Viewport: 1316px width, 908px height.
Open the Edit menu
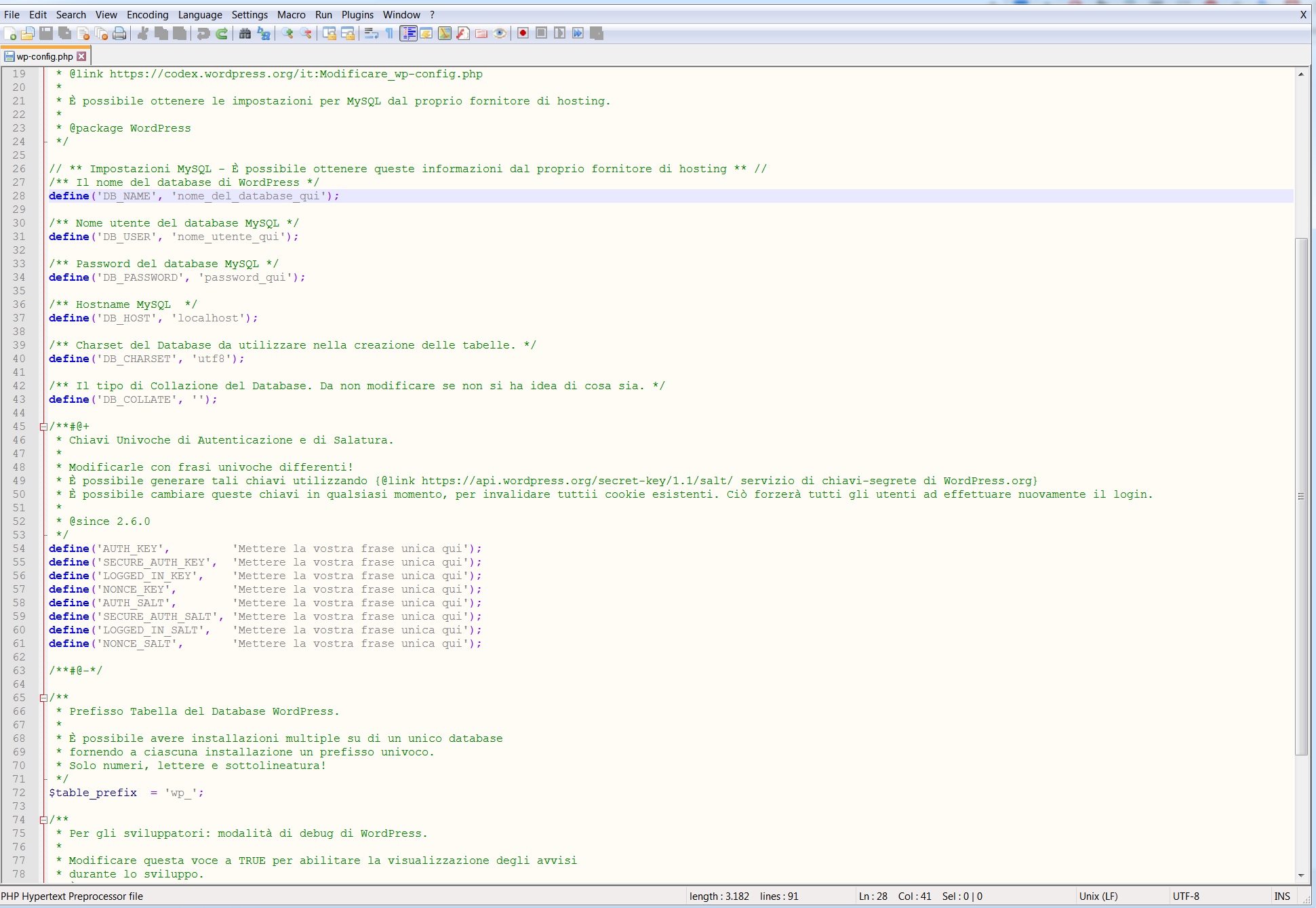[38, 14]
